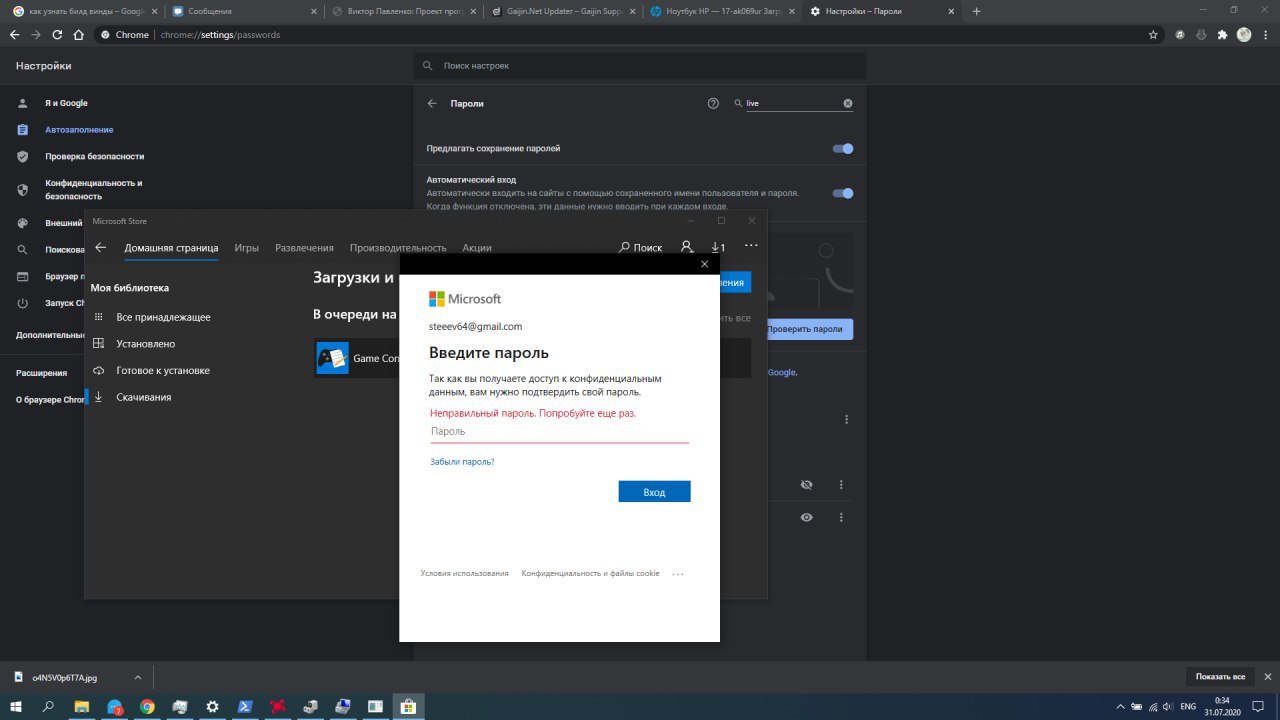This screenshot has width=1280, height=720.
Task: Select Все принадлежащее in Моя библиотека
Action: point(163,317)
